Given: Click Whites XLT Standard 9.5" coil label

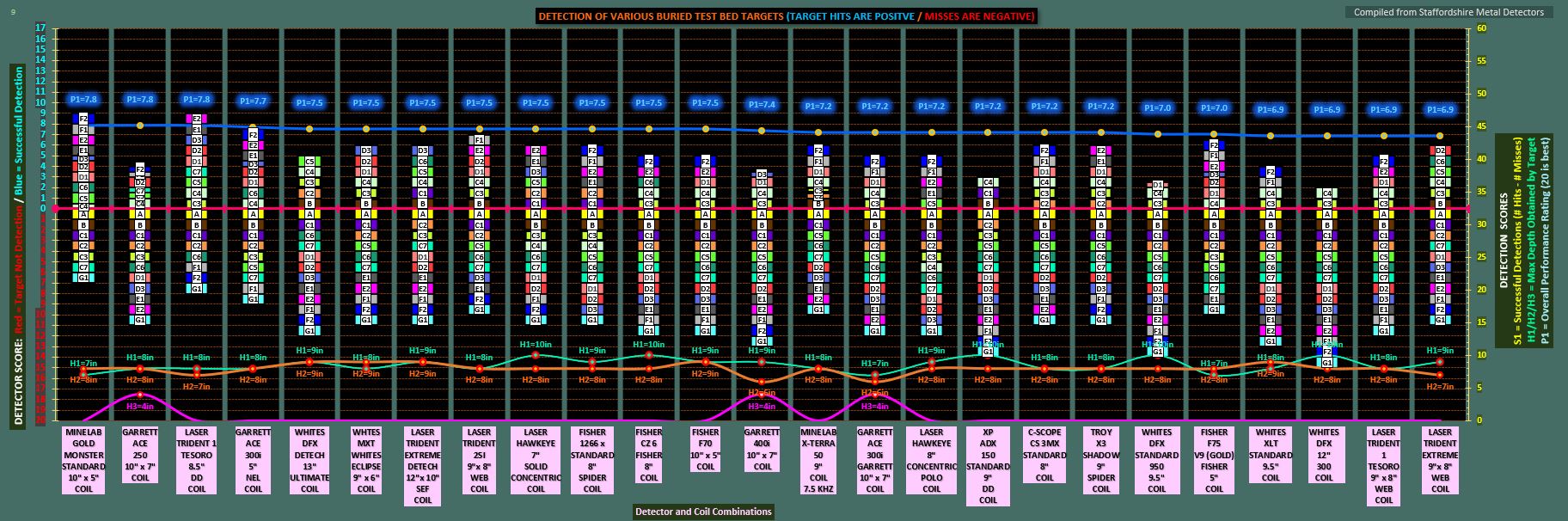Looking at the screenshot, I should [x=1271, y=455].
